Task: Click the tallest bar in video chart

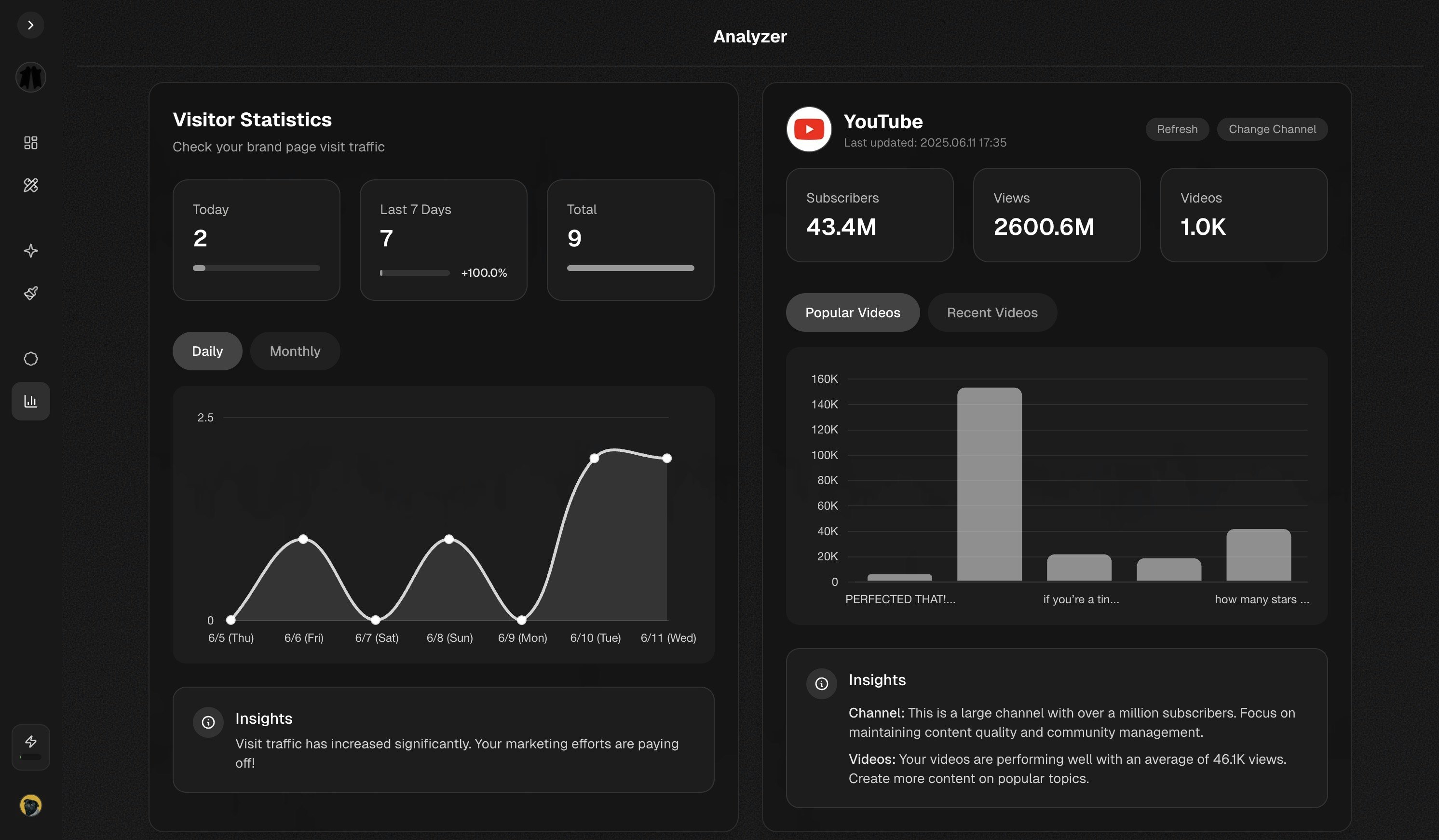Action: click(989, 484)
